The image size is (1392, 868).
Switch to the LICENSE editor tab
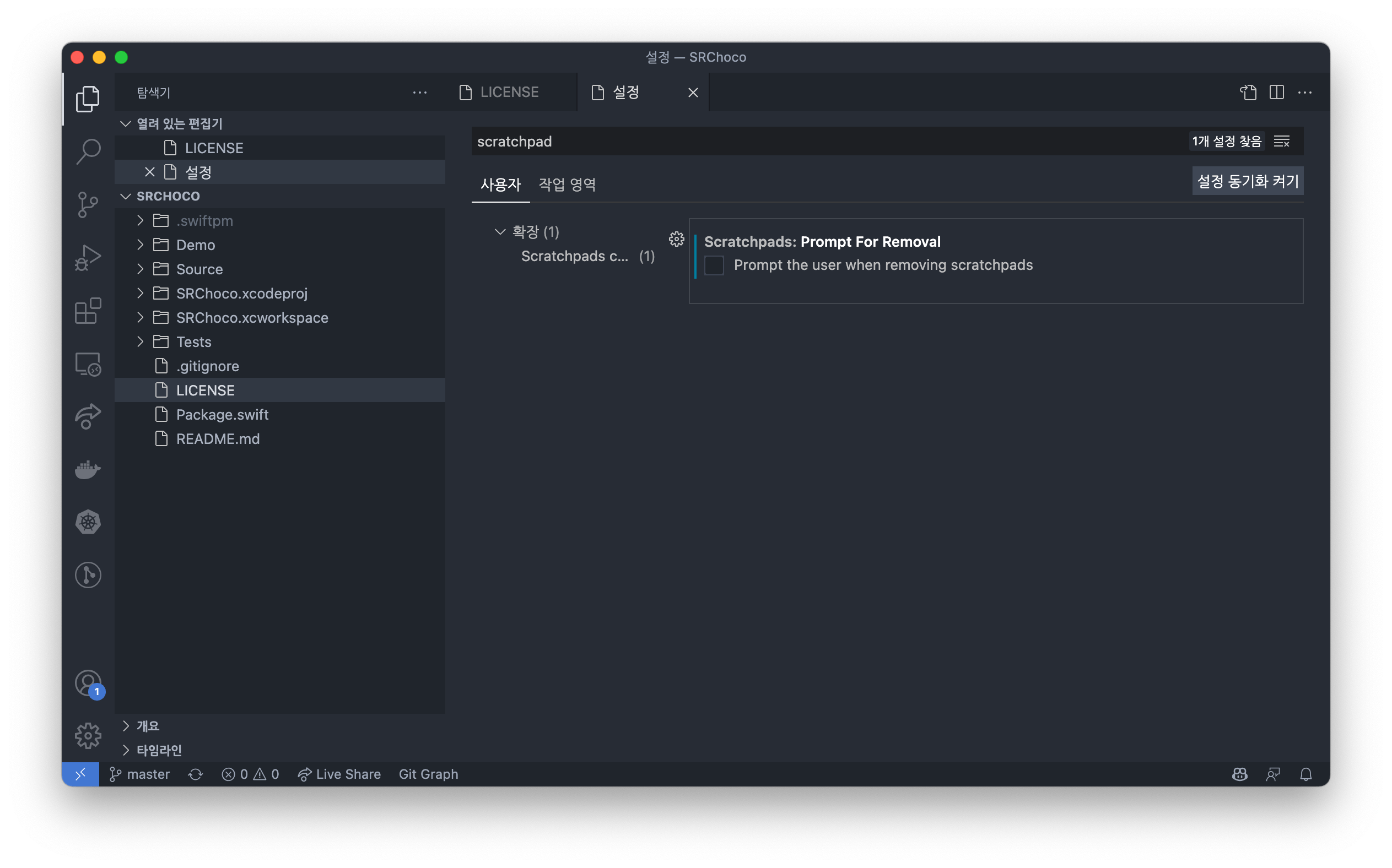tap(509, 93)
